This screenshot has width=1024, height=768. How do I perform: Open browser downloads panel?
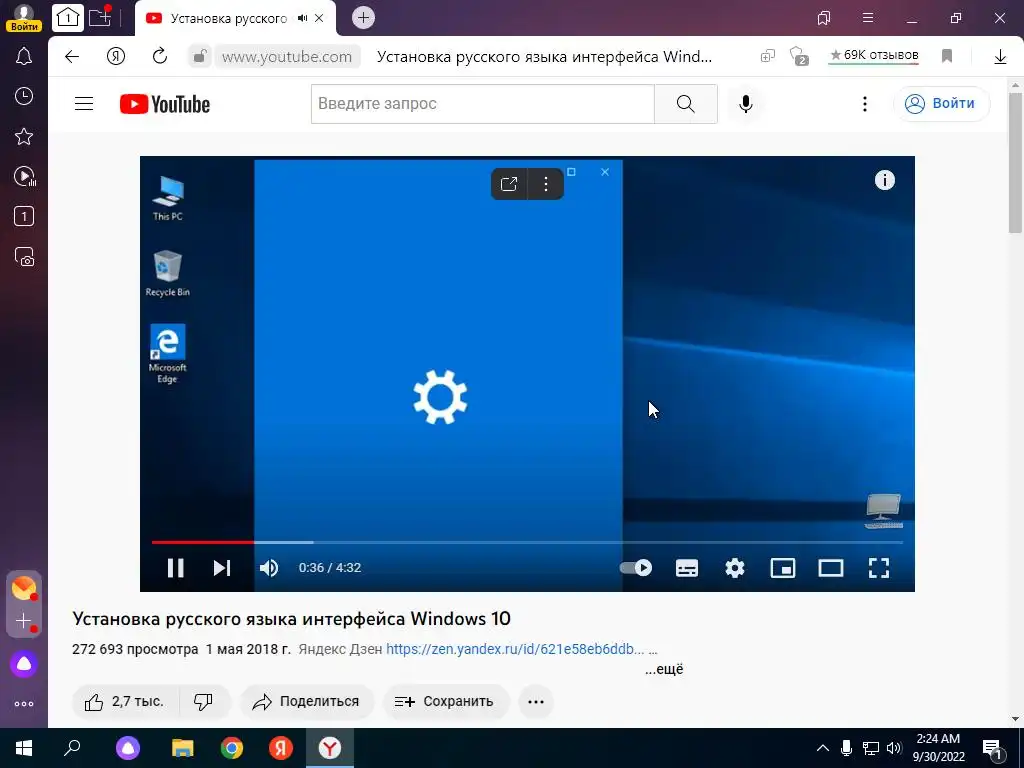click(1000, 57)
